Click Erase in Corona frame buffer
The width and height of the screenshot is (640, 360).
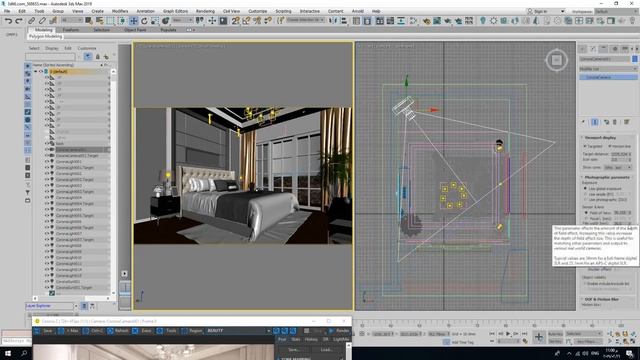(143, 331)
